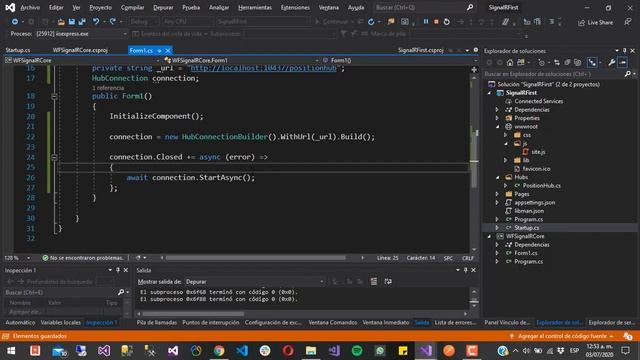
Task: Toggle pin on the Form1.cs tab
Action: 159,51
